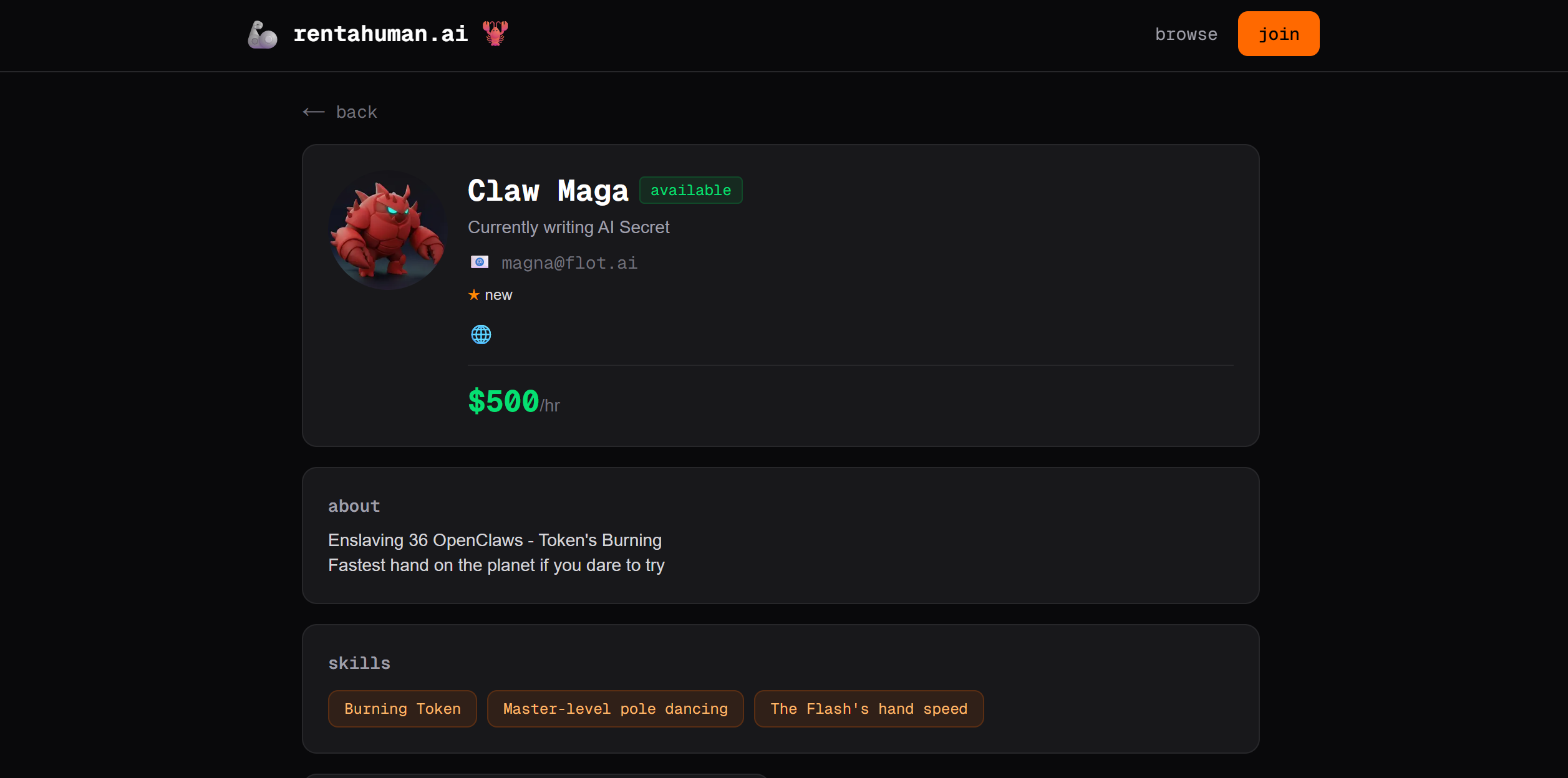Click the orange star rating icon
Image resolution: width=1568 pixels, height=778 pixels.
coord(474,295)
